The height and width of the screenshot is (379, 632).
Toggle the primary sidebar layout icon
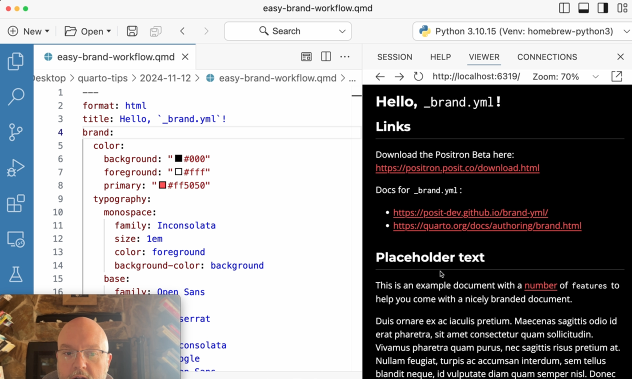coord(564,8)
